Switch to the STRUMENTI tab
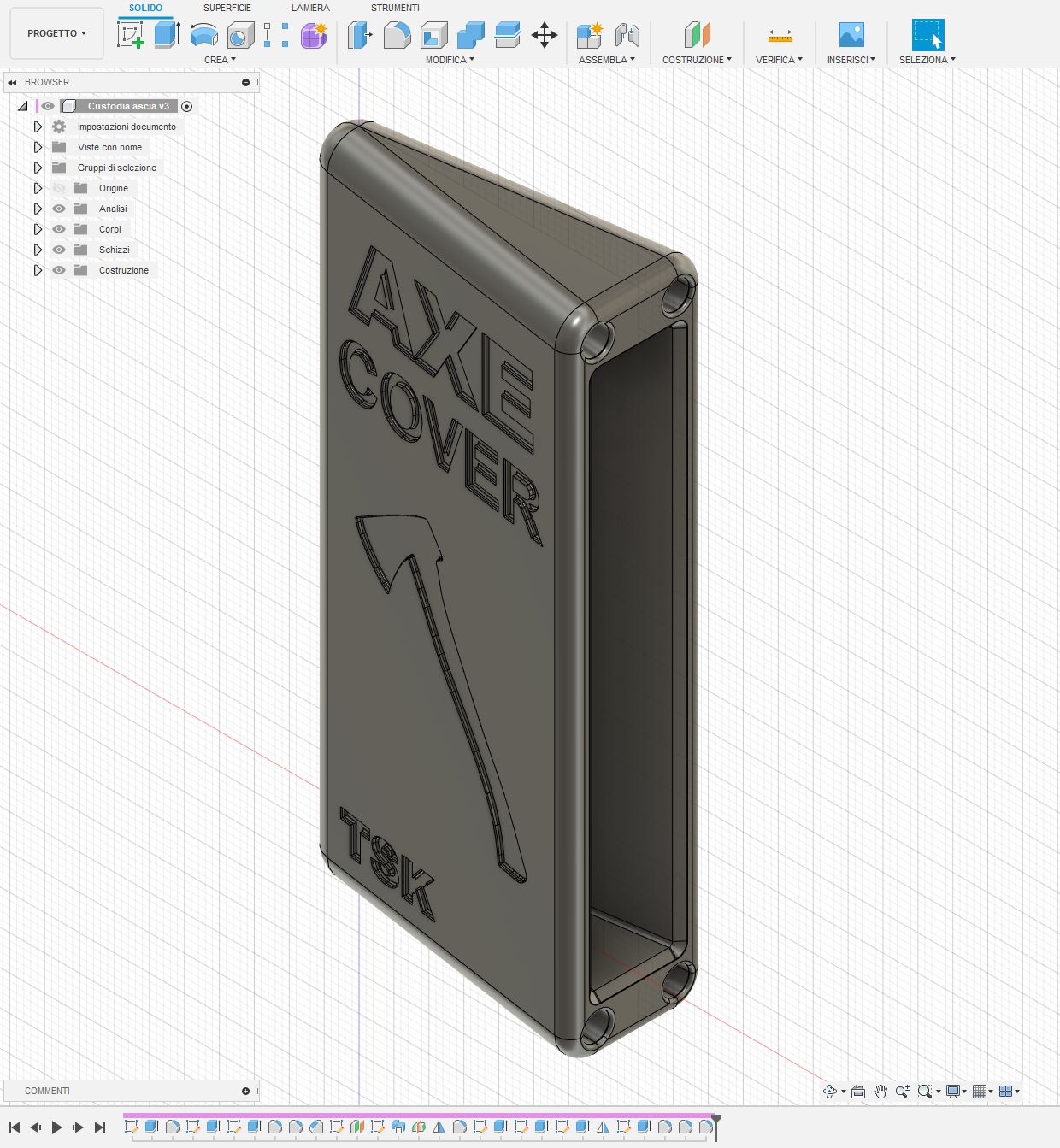Image resolution: width=1060 pixels, height=1148 pixels. point(395,8)
